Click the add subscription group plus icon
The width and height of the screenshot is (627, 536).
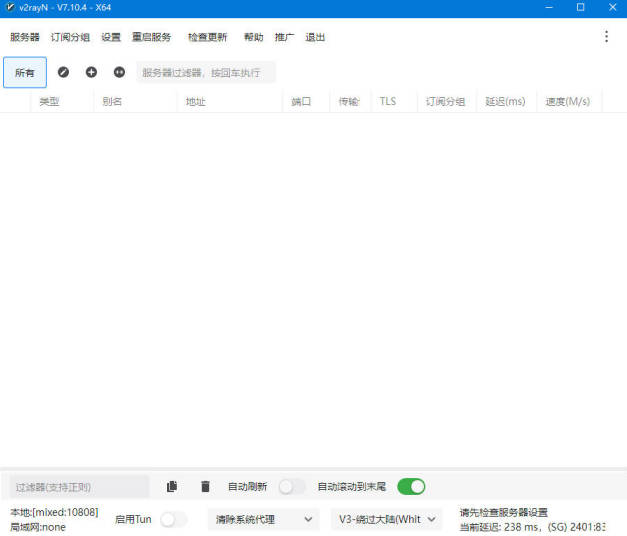coord(91,72)
